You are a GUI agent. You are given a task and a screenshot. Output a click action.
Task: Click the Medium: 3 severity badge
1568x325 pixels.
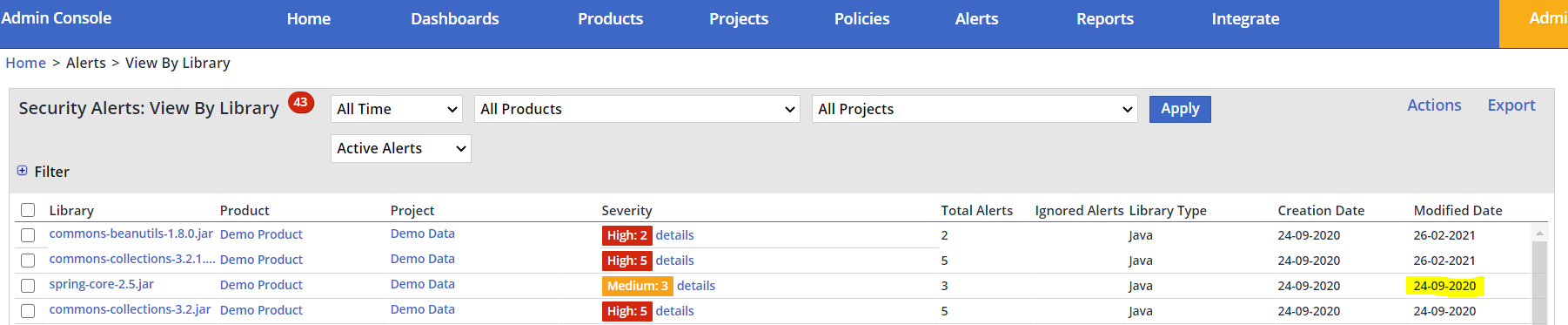[637, 286]
